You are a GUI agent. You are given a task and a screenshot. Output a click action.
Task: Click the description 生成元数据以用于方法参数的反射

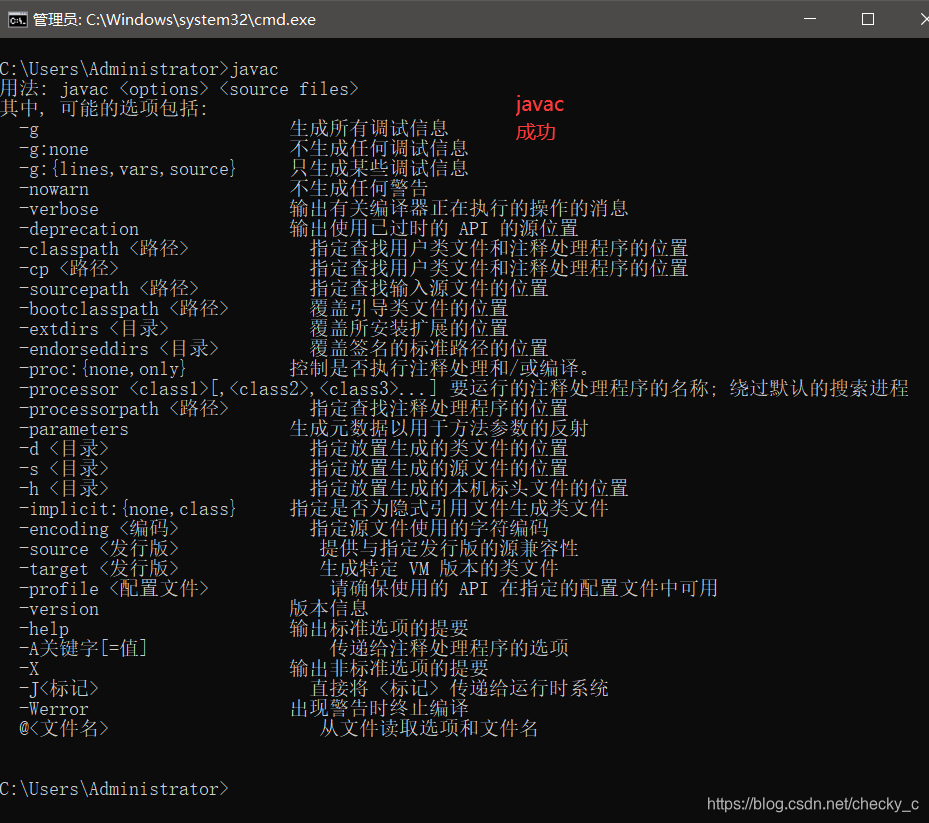pyautogui.click(x=438, y=428)
